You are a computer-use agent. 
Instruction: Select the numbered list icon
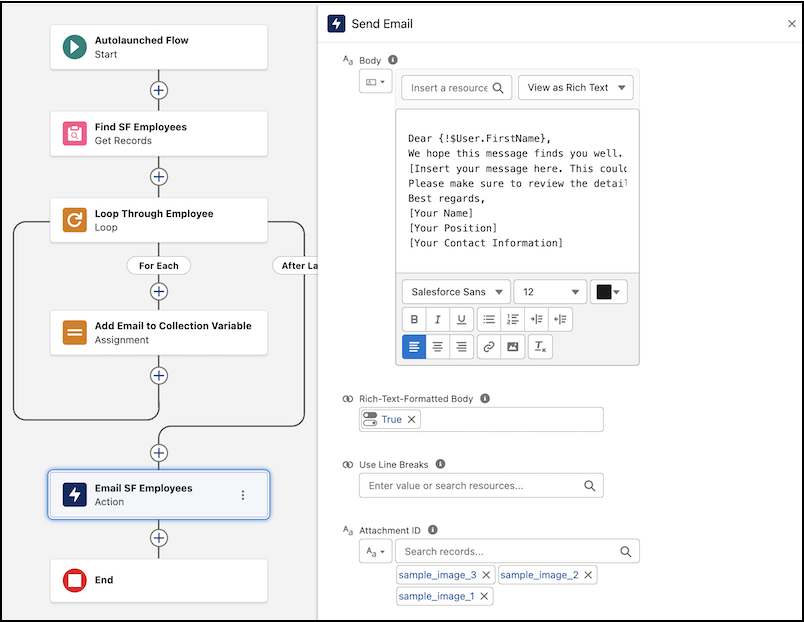click(x=513, y=320)
